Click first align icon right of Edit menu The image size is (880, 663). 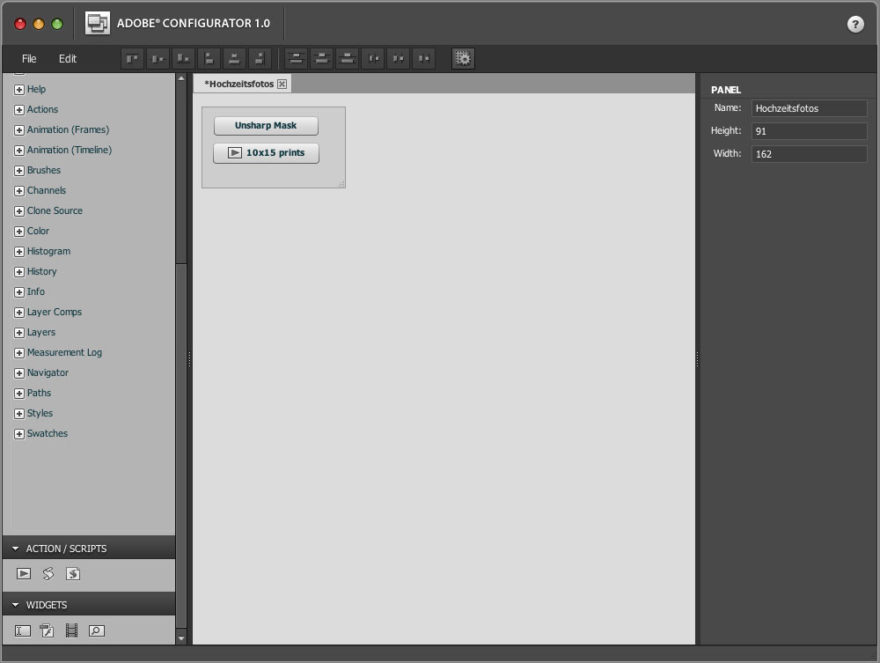[x=132, y=58]
